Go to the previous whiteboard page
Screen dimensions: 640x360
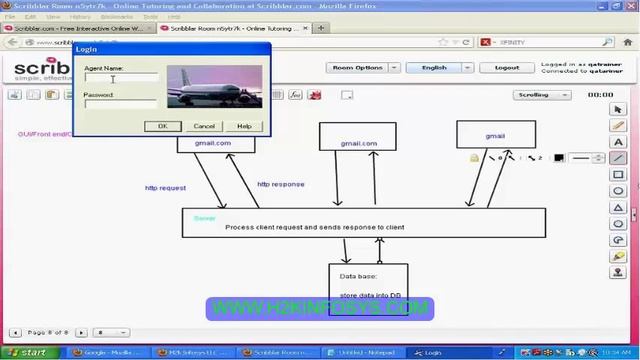(x=15, y=333)
